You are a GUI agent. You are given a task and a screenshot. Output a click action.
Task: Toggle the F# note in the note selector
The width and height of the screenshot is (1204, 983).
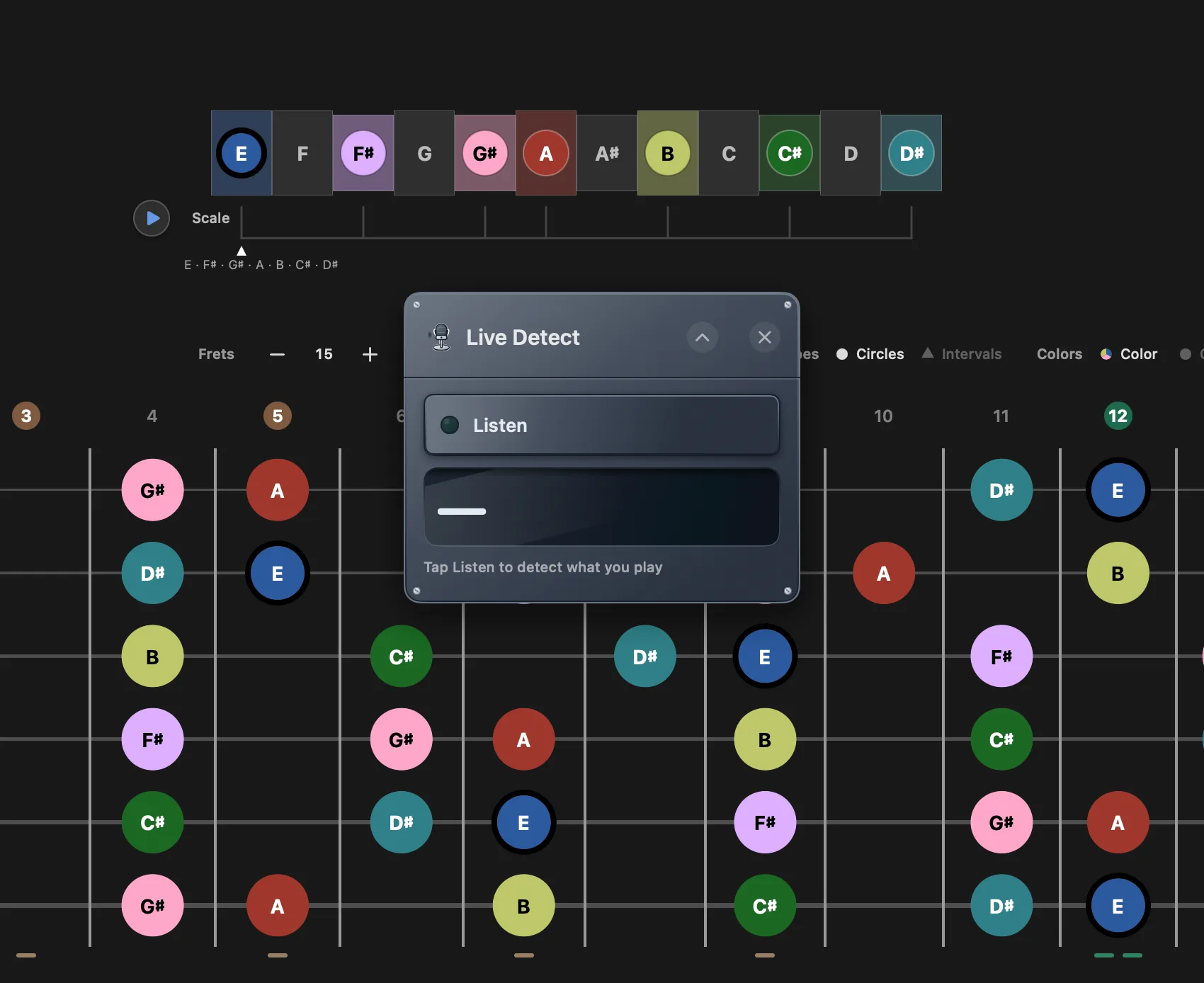point(363,153)
